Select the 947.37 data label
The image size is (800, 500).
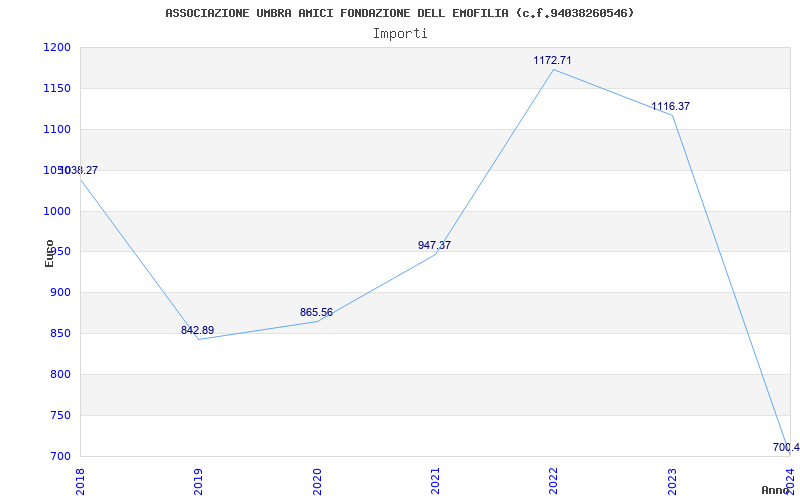click(434, 245)
